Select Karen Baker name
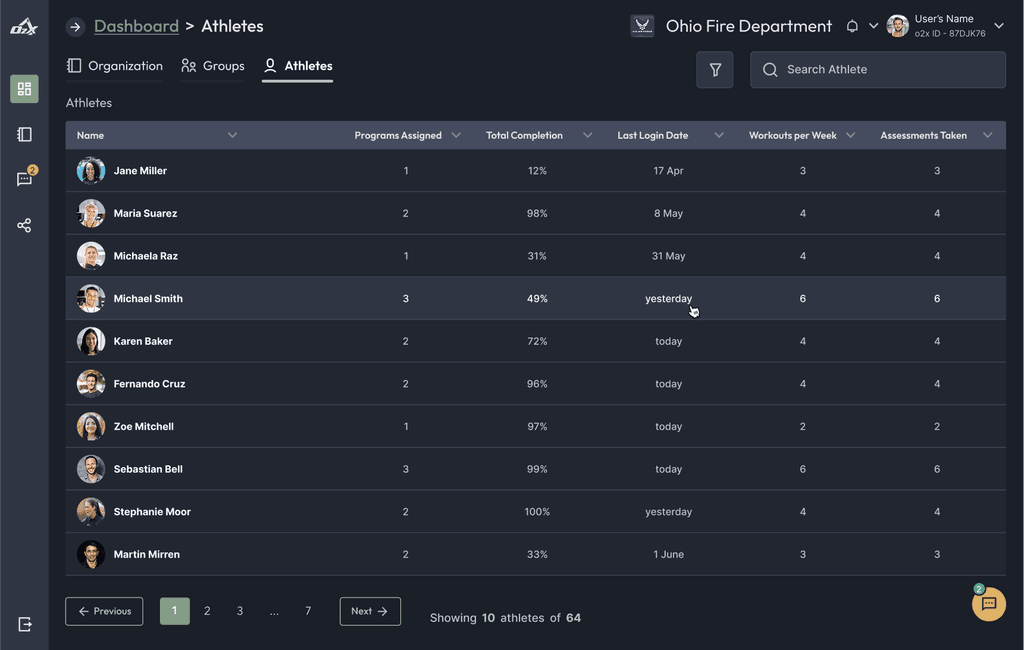The image size is (1024, 650). click(x=143, y=341)
